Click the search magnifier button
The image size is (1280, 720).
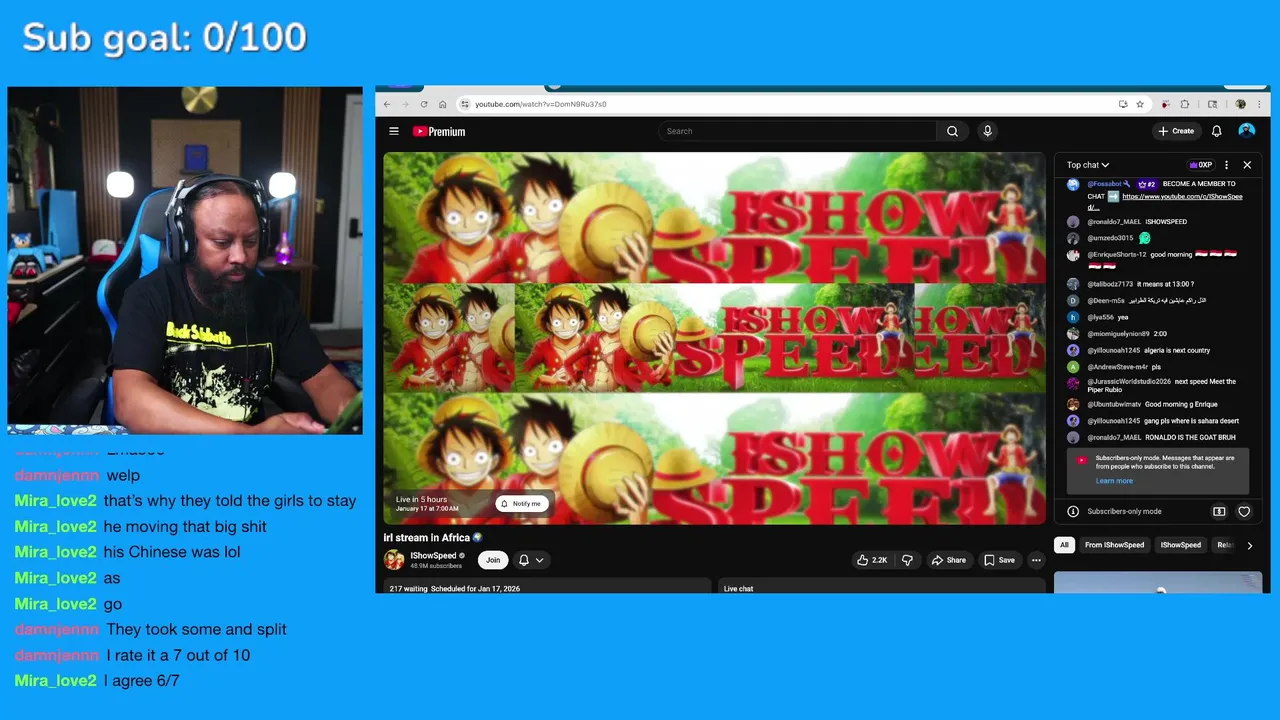click(x=952, y=131)
